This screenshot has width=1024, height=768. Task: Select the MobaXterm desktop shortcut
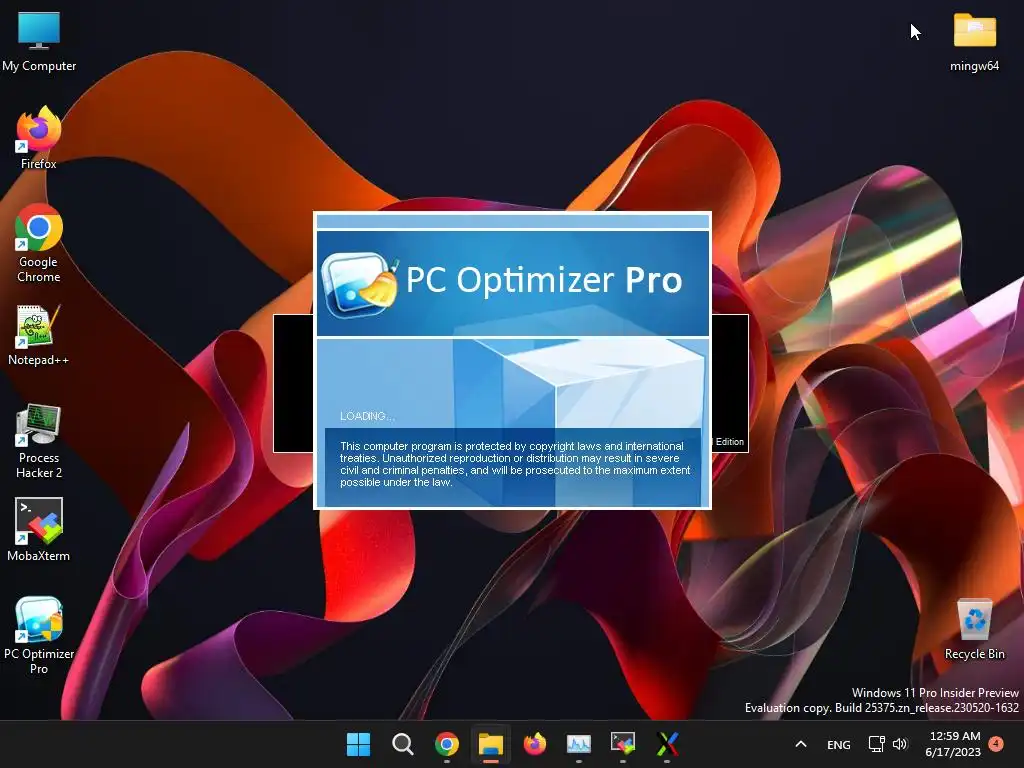(x=39, y=530)
